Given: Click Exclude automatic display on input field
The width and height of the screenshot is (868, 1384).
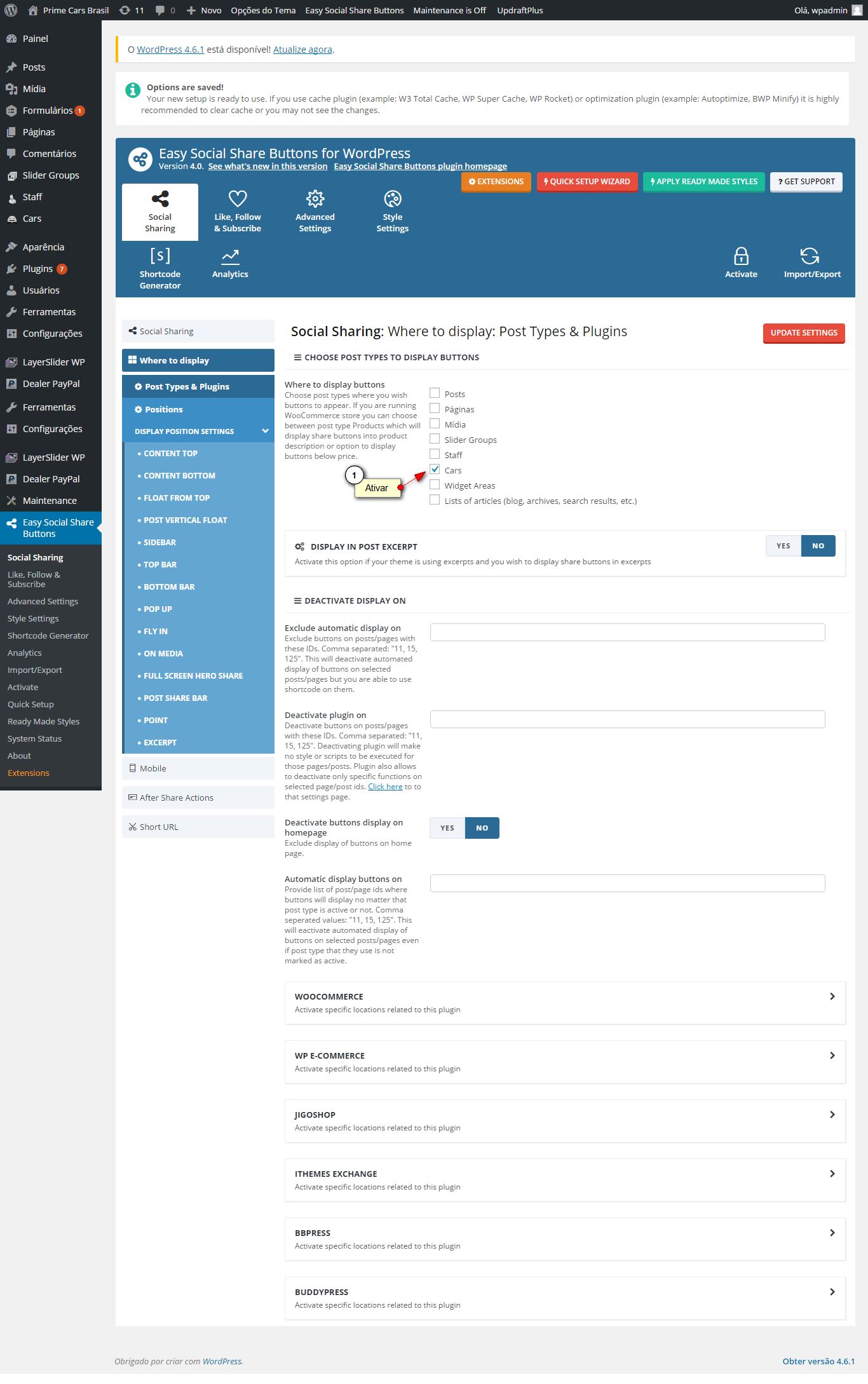Looking at the screenshot, I should pos(628,632).
